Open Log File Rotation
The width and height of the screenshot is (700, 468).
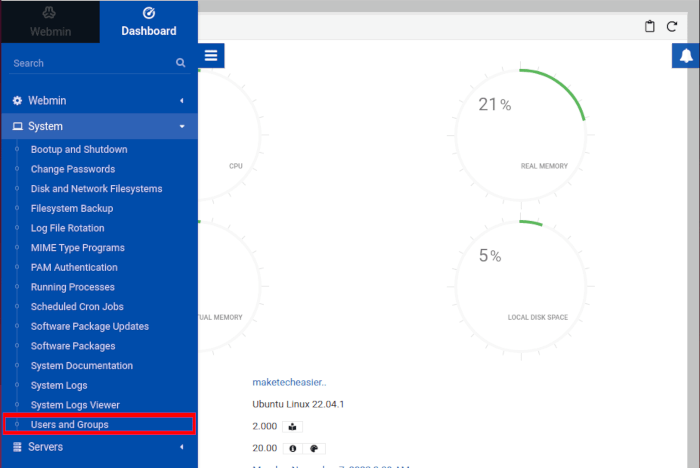[x=67, y=228]
